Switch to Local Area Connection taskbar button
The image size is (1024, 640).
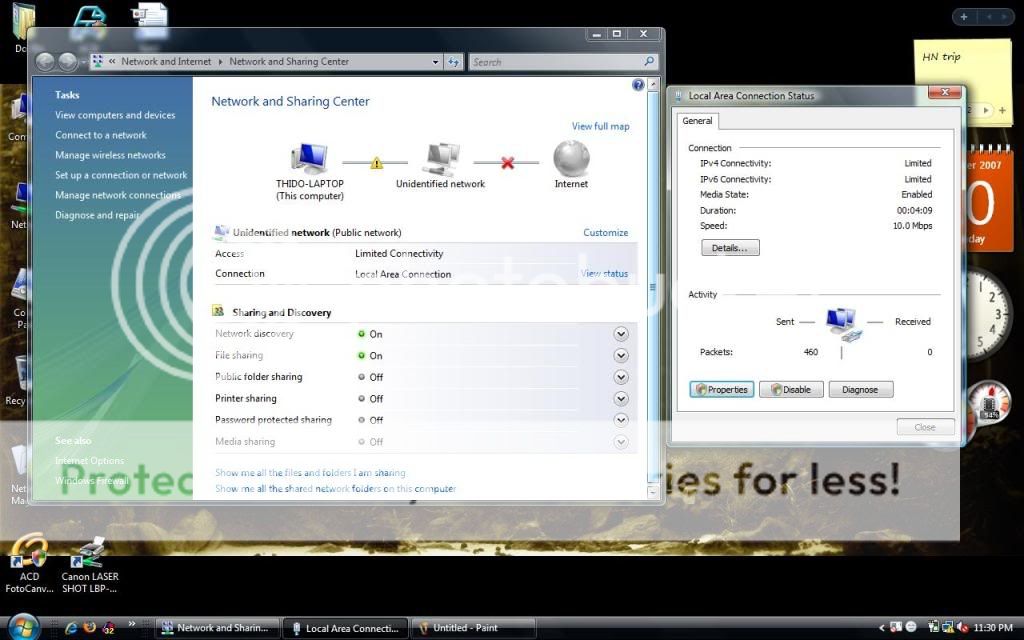click(346, 628)
